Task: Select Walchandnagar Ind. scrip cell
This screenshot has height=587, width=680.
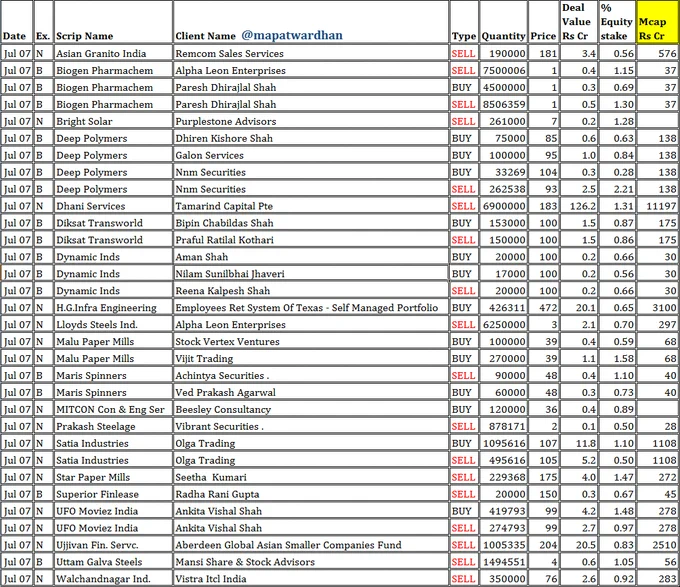Action: tap(113, 579)
